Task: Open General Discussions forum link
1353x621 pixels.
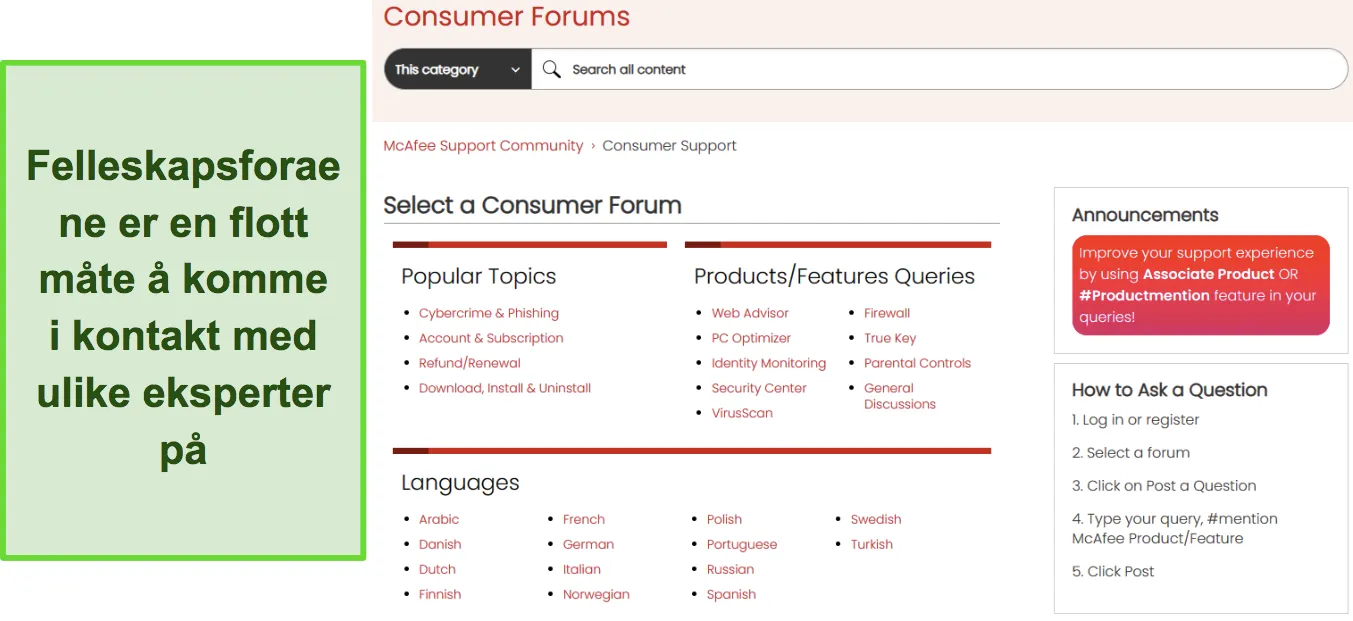Action: (x=898, y=396)
